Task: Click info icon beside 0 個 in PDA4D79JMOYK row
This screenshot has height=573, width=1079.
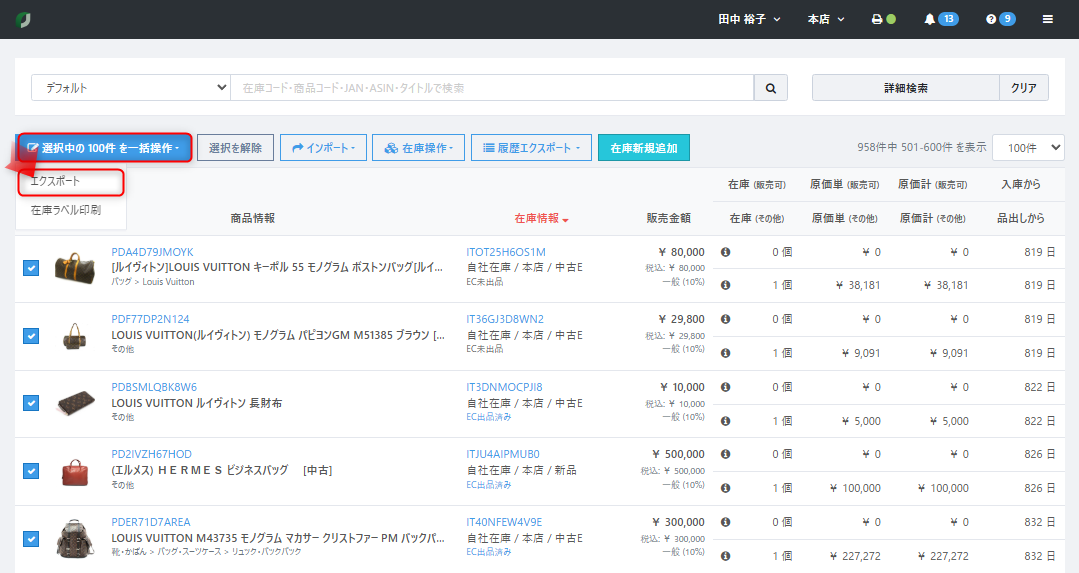Action: [x=725, y=252]
